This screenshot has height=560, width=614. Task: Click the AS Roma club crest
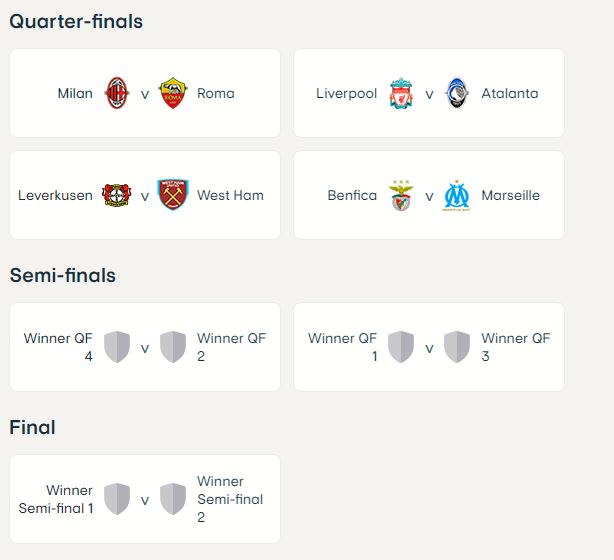coord(173,93)
